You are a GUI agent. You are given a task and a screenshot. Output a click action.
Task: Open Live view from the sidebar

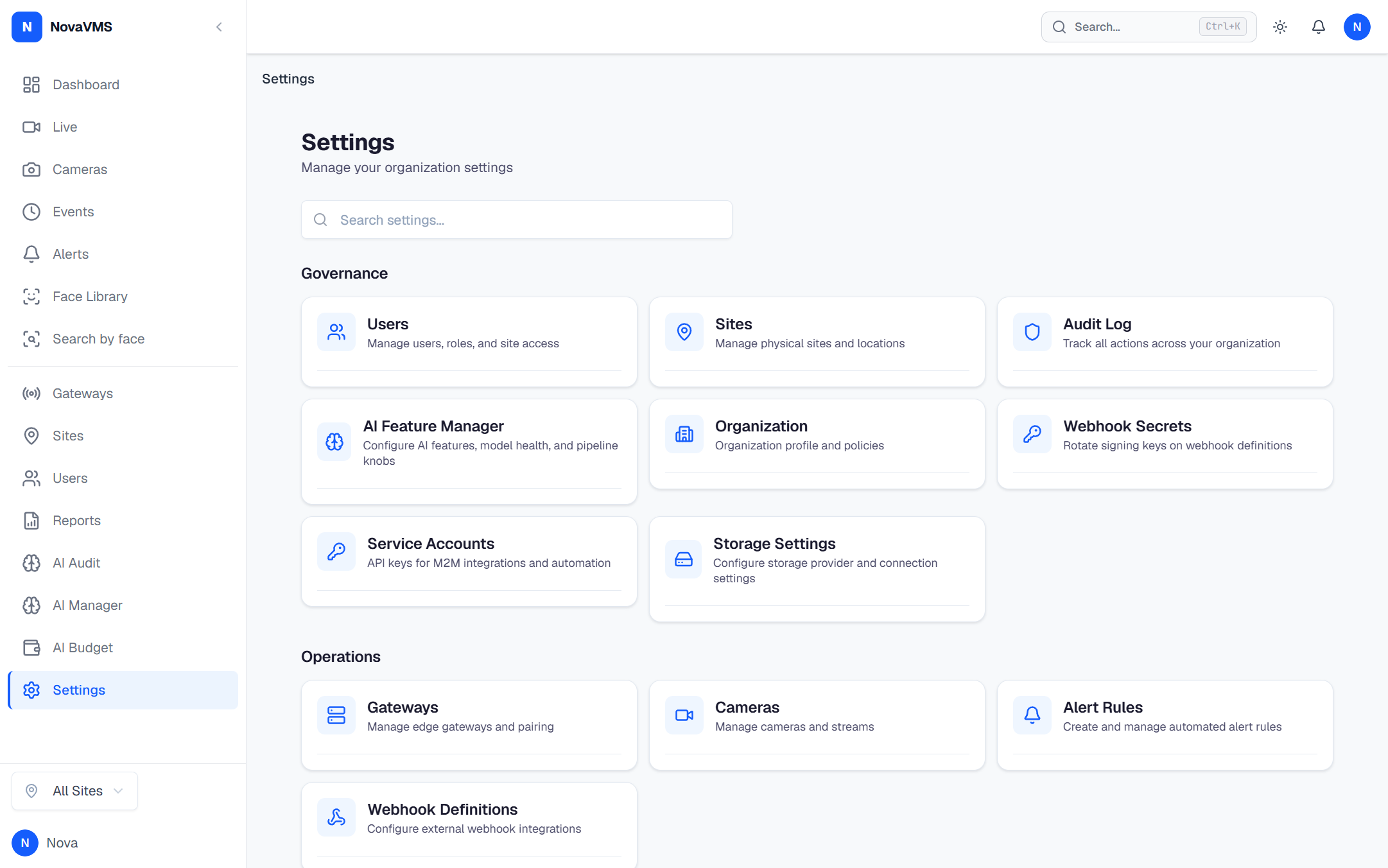(123, 127)
